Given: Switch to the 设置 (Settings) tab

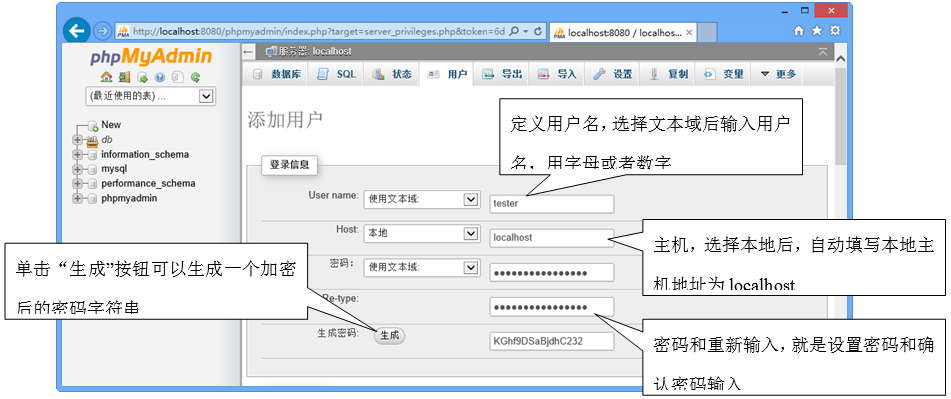Looking at the screenshot, I should [x=613, y=75].
